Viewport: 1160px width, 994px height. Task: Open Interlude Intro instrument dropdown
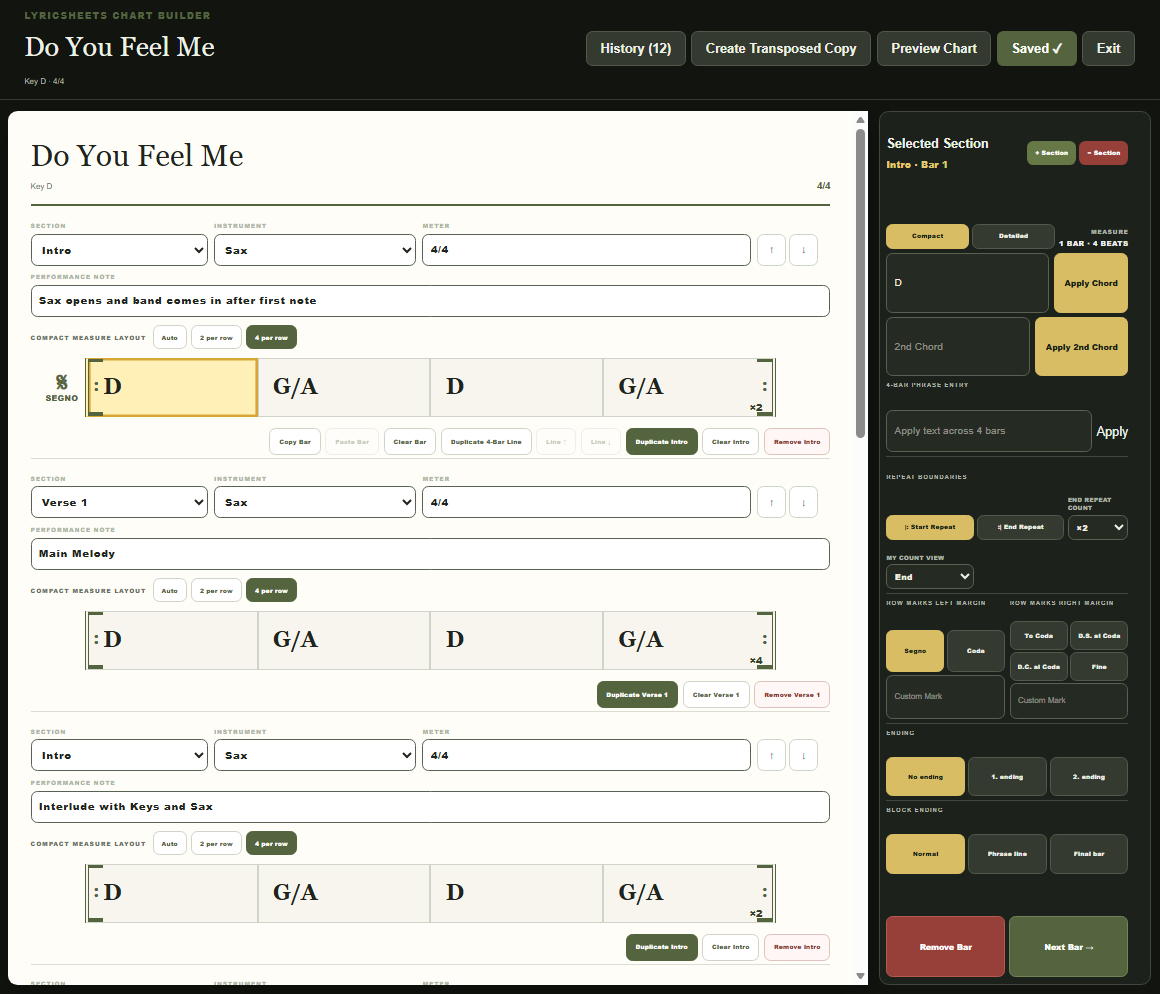314,755
